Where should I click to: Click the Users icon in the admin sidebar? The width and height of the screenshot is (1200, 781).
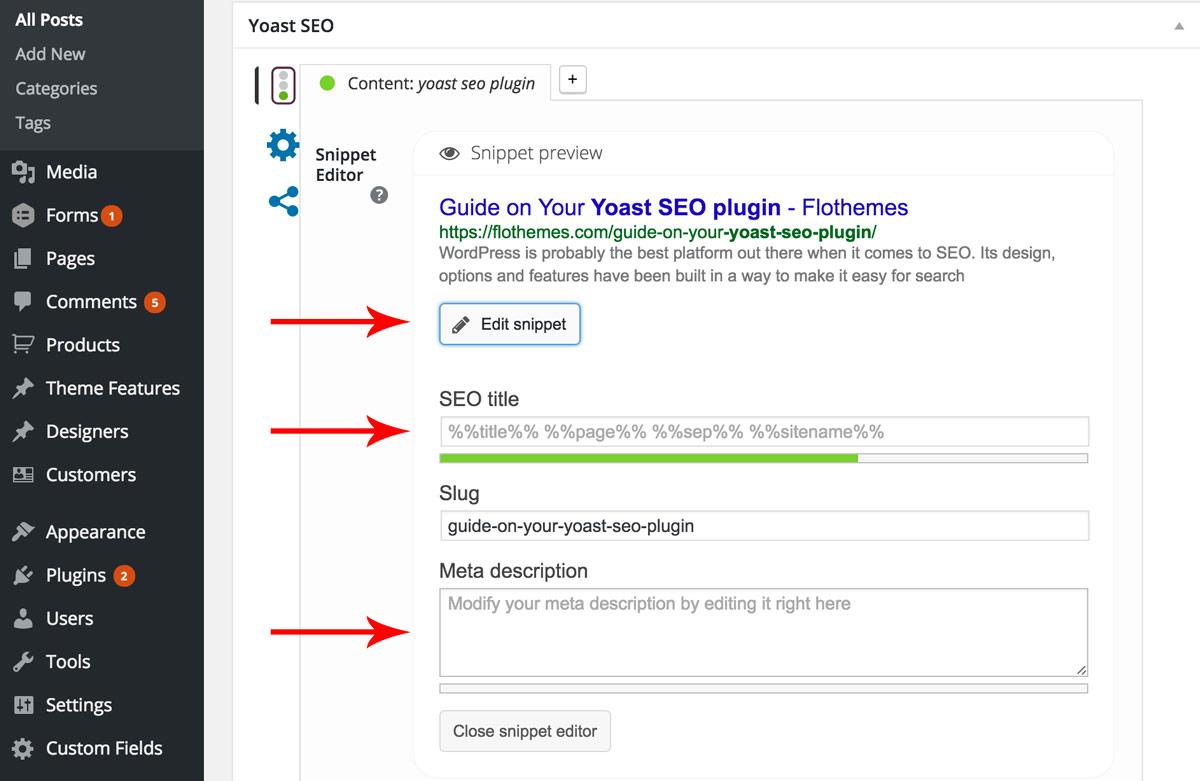tap(24, 618)
